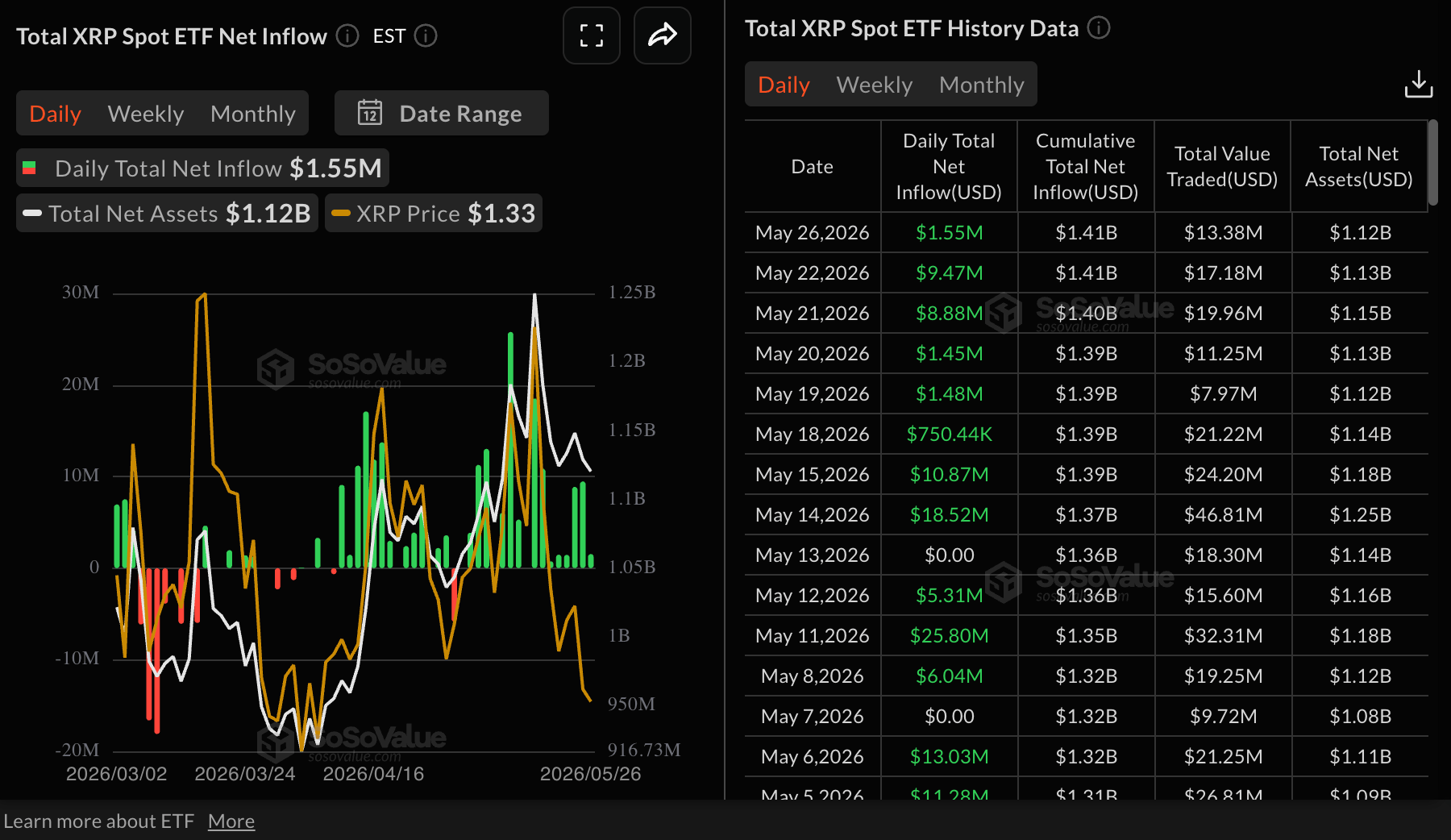
Task: Click the orange XRP Price legend swatch
Action: pos(341,213)
